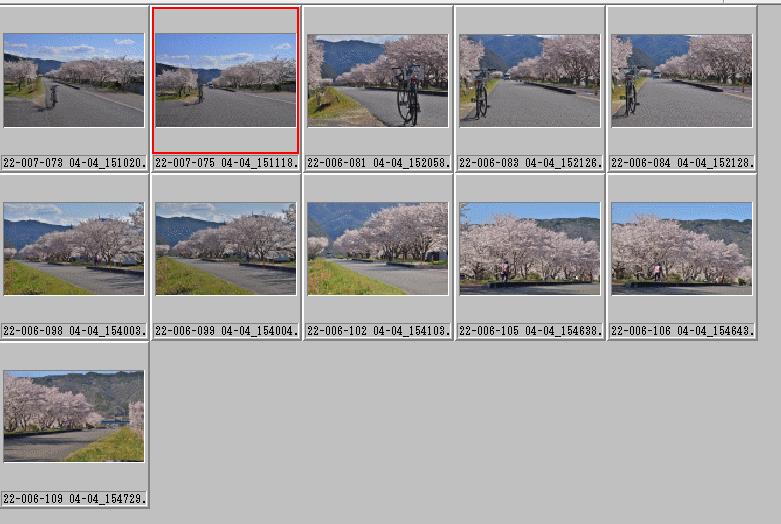Select the thumbnail image of photo 22-006-098
Screen dimensions: 781x524
[74, 249]
